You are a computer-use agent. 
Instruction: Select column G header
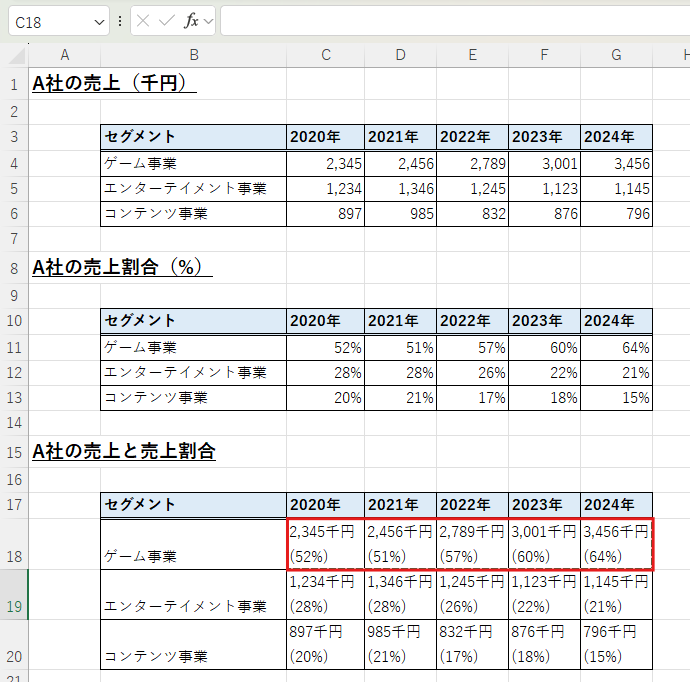[x=616, y=54]
